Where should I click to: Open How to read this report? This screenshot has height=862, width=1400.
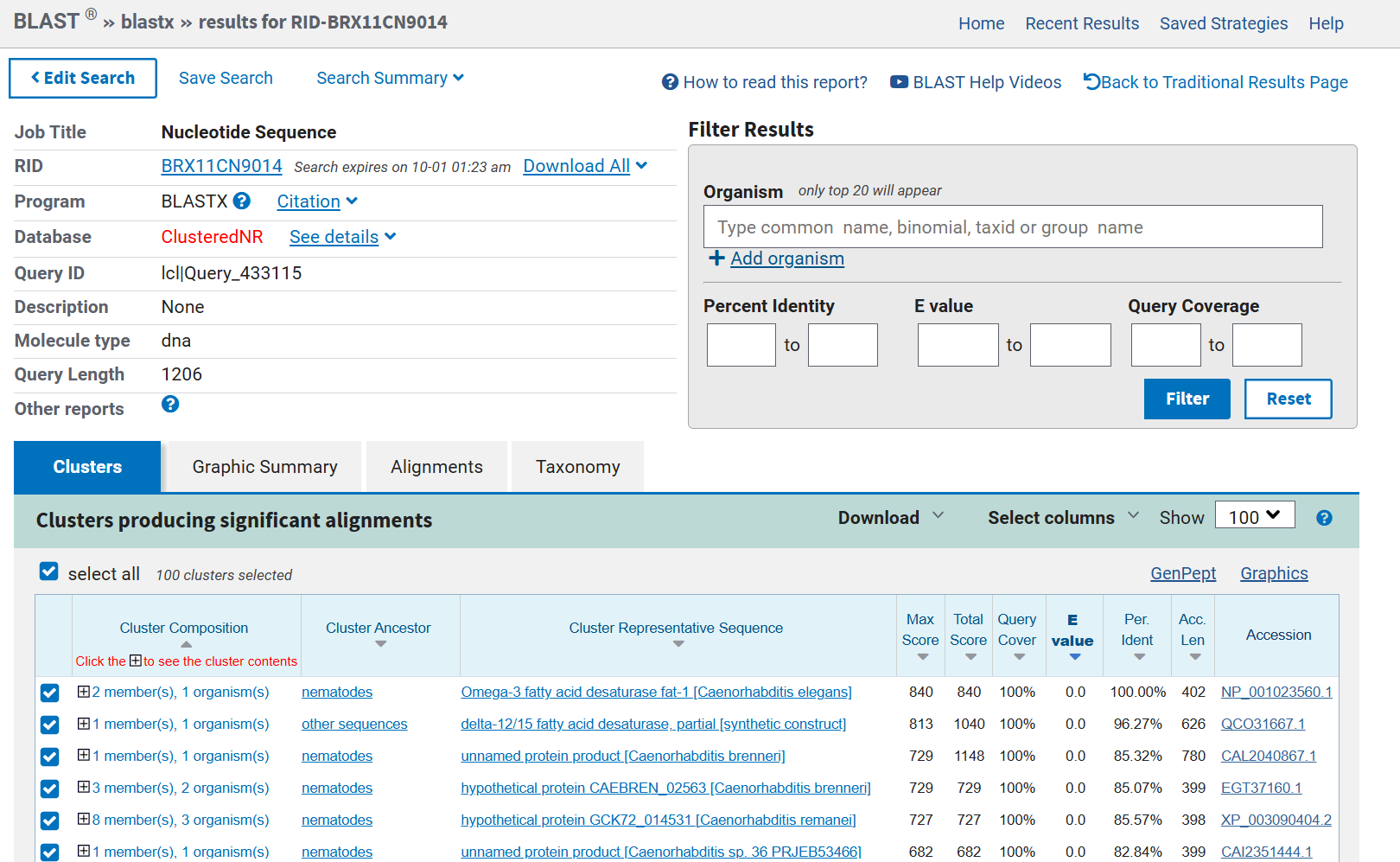(x=765, y=82)
